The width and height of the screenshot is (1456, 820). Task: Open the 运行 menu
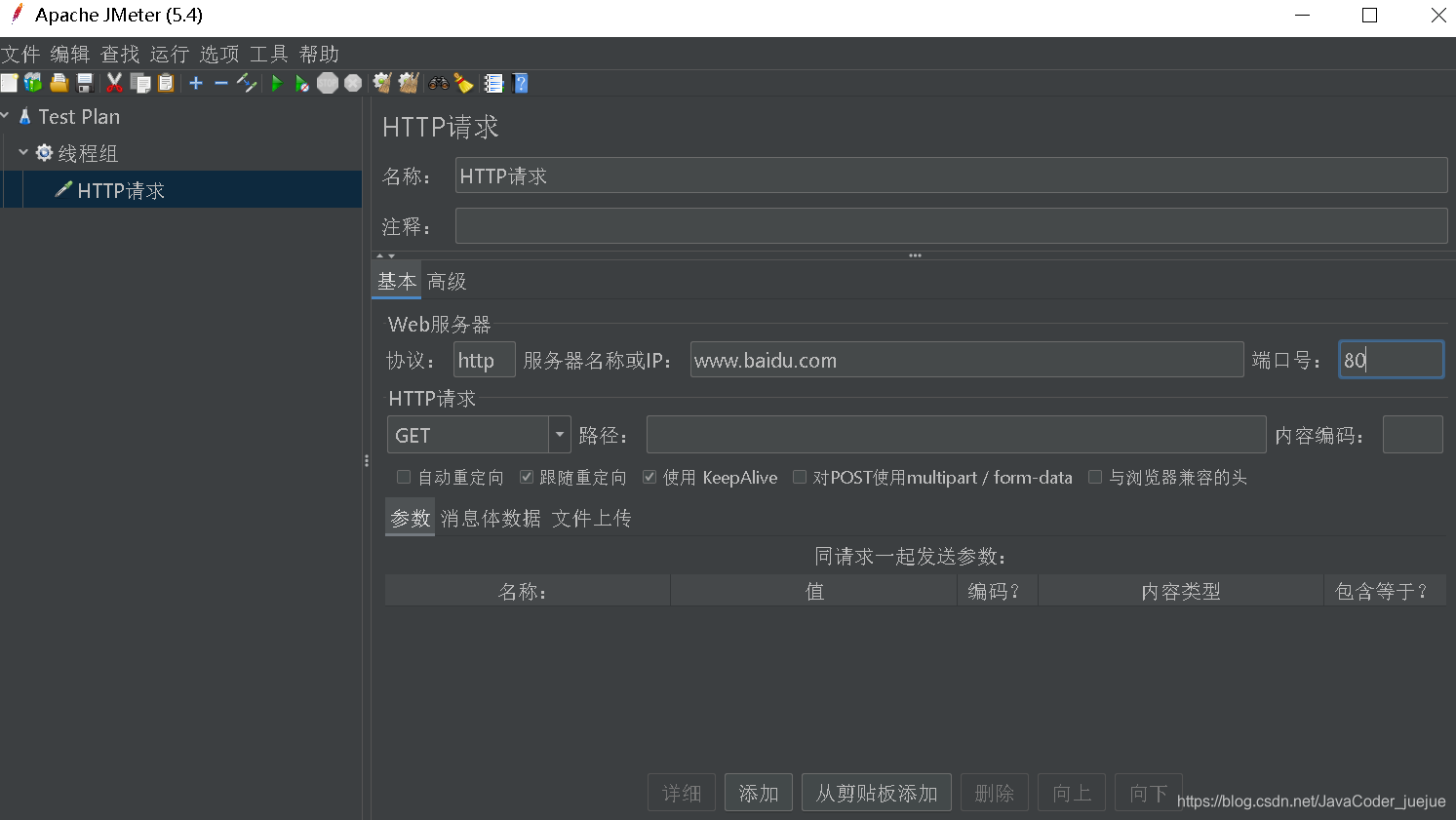(170, 54)
